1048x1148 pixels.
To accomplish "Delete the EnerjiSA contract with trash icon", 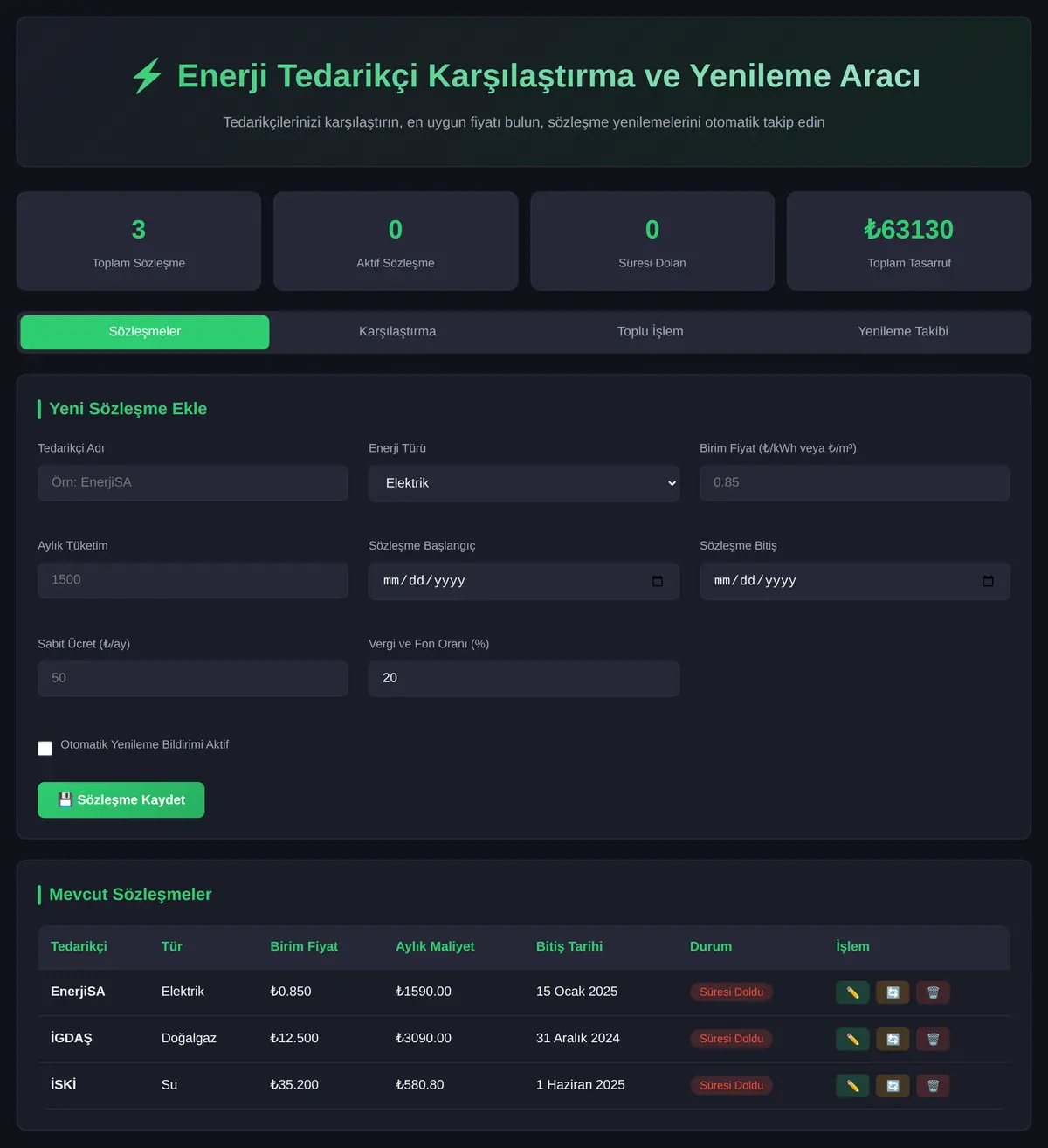I will click(x=933, y=992).
